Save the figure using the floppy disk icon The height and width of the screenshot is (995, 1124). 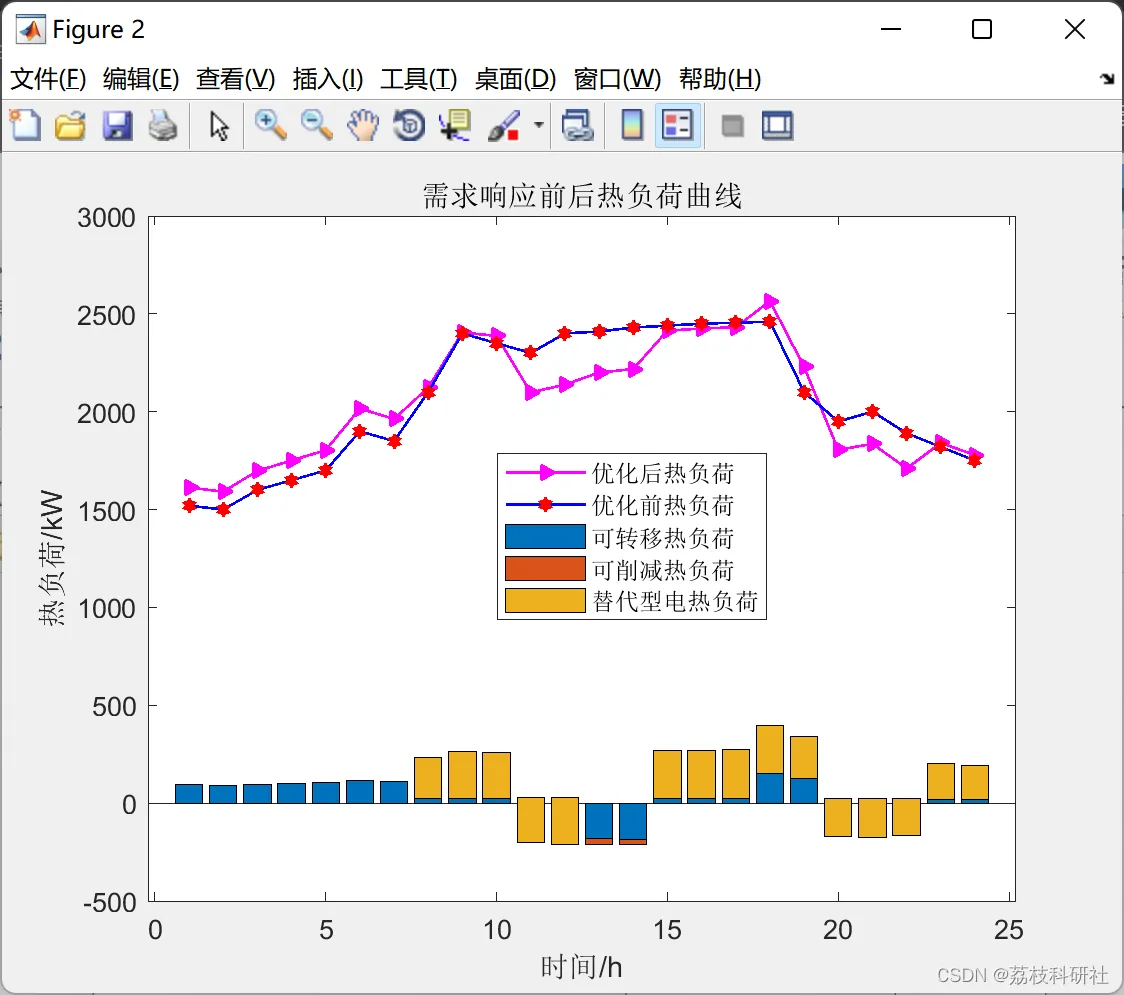(117, 125)
